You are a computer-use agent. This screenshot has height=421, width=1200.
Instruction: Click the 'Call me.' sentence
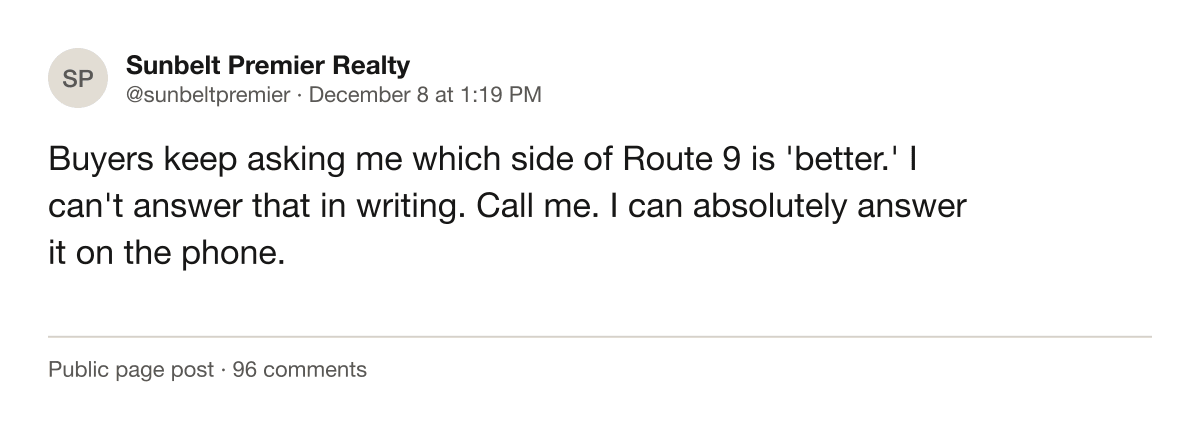pos(540,206)
